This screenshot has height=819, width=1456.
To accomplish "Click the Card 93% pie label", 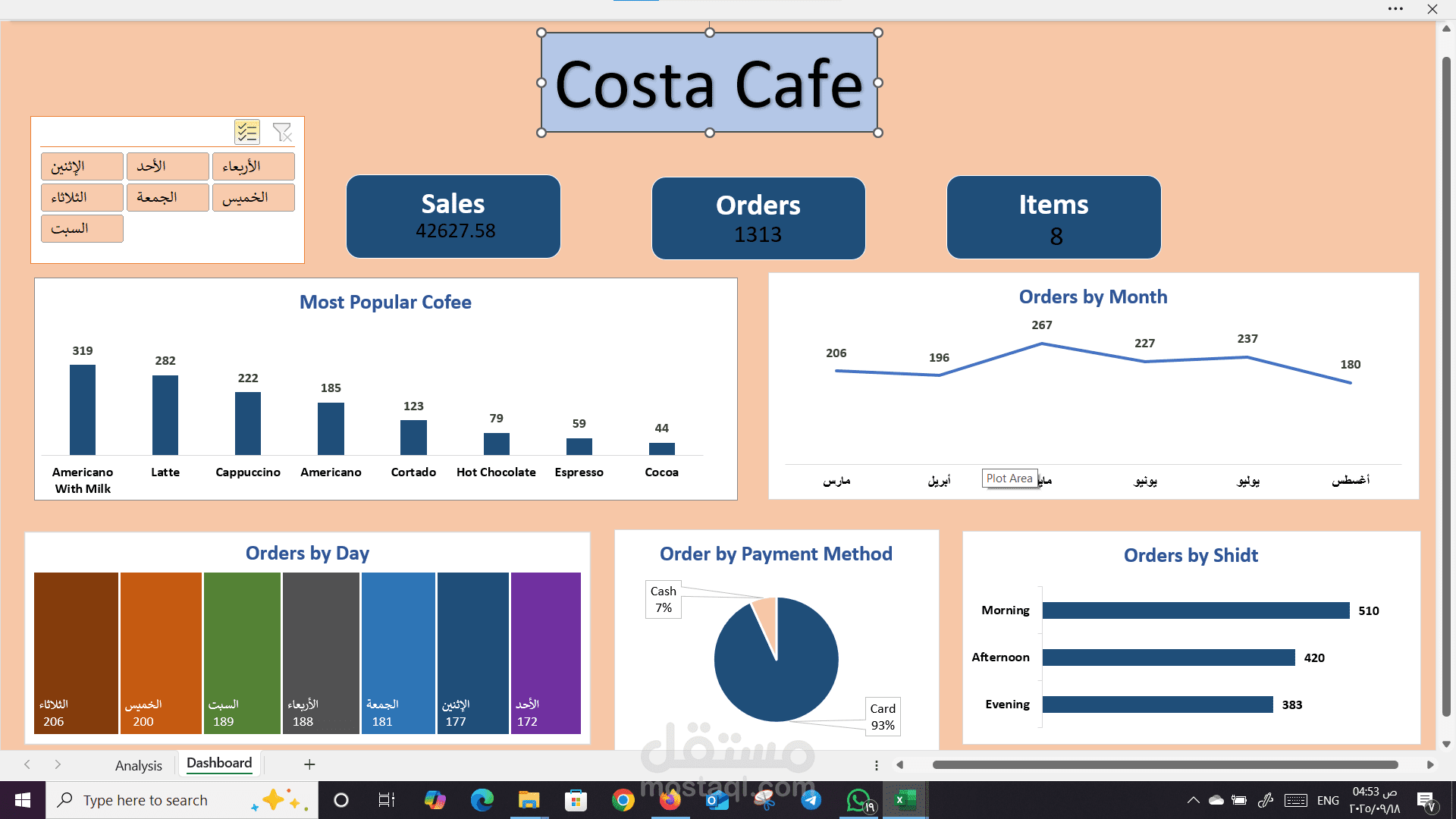I will click(x=883, y=717).
